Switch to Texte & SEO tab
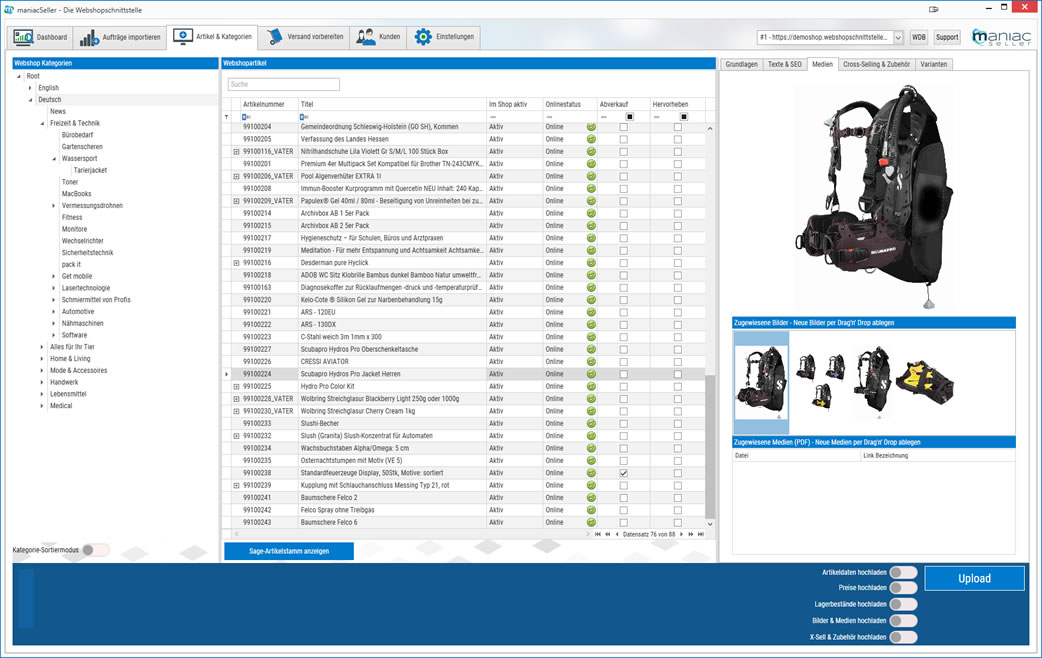Image resolution: width=1042 pixels, height=658 pixels. [785, 64]
